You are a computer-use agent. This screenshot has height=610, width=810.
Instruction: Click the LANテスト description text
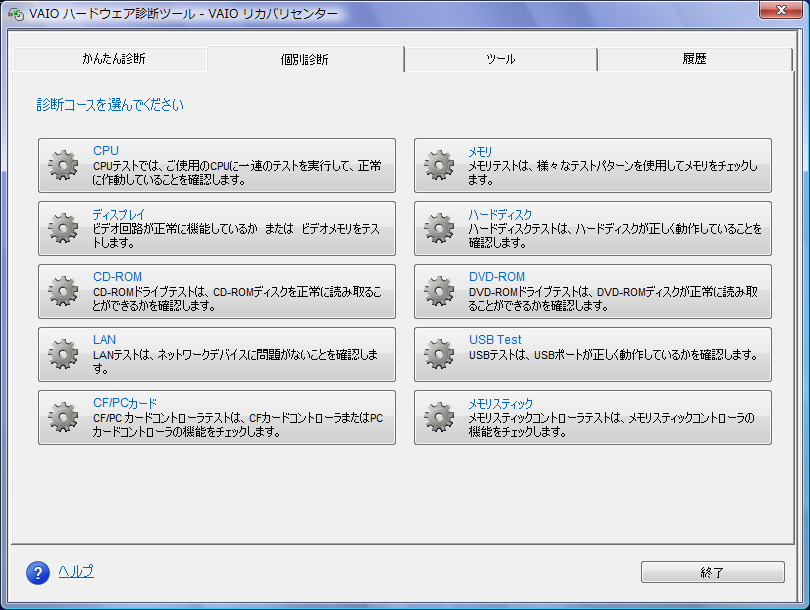pos(236,362)
